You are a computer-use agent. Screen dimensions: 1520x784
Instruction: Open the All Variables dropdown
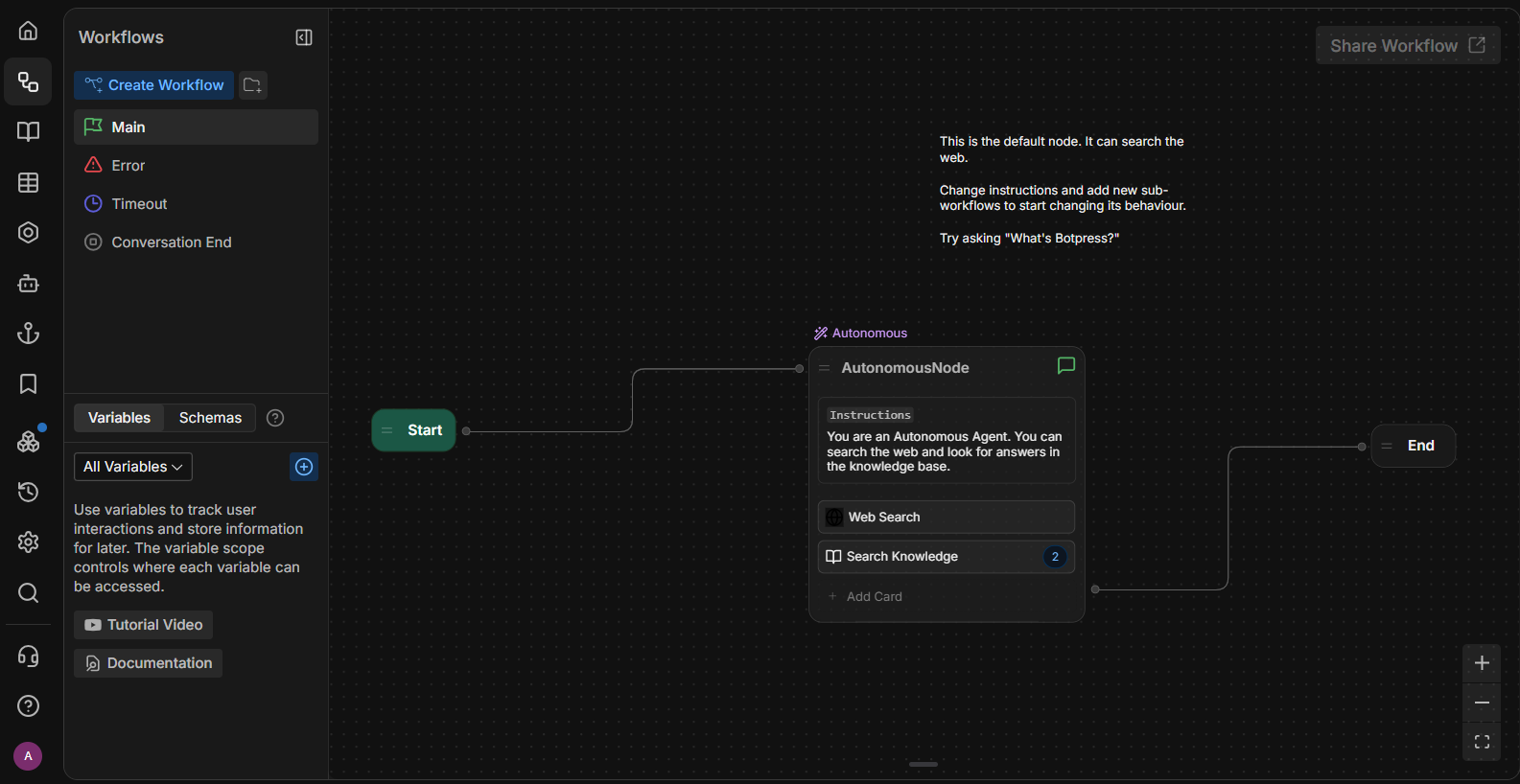133,467
